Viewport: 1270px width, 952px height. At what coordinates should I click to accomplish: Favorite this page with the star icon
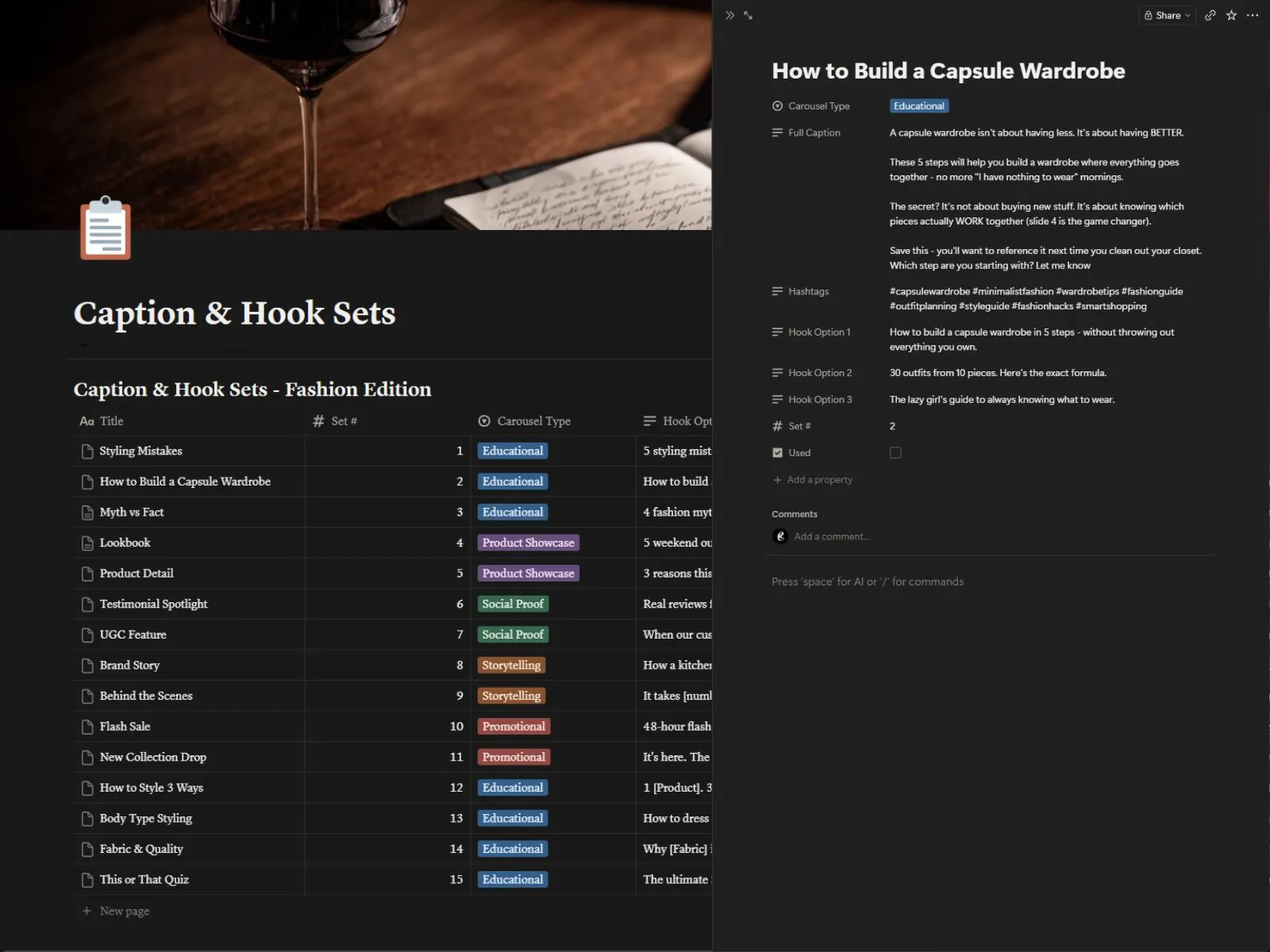tap(1231, 15)
